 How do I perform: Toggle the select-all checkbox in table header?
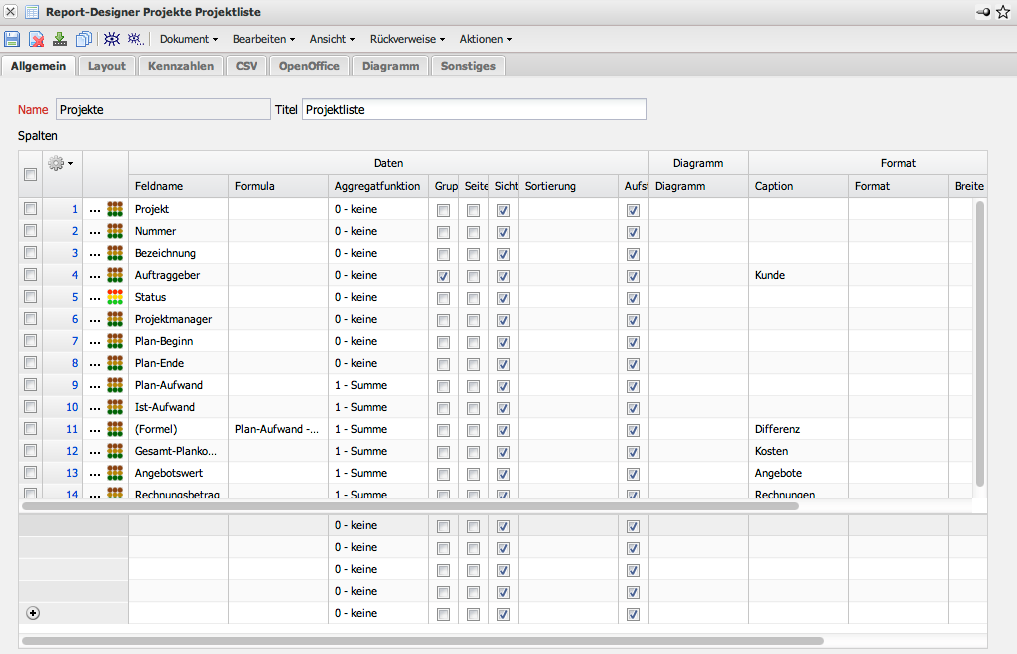[x=30, y=175]
